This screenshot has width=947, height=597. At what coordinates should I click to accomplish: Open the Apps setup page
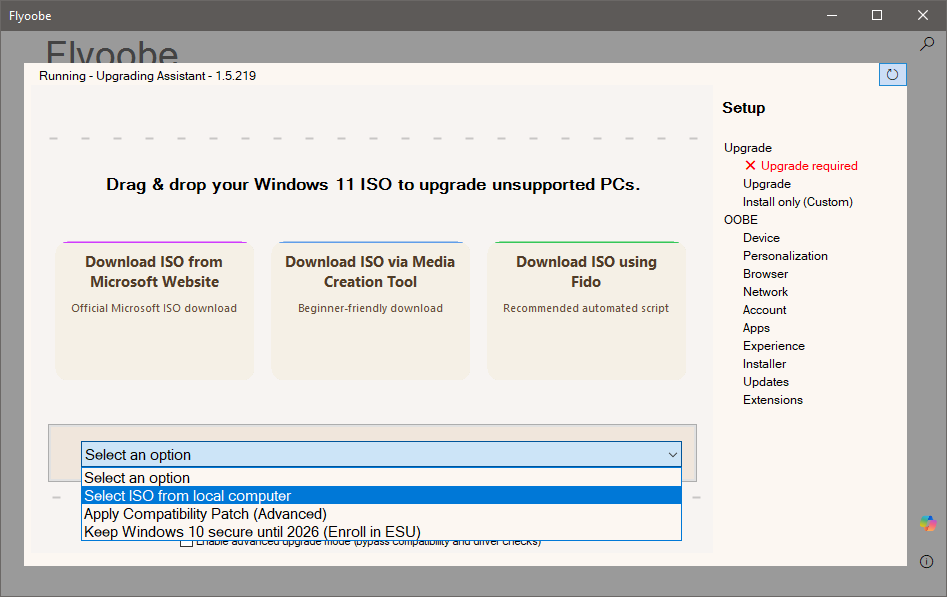(756, 328)
